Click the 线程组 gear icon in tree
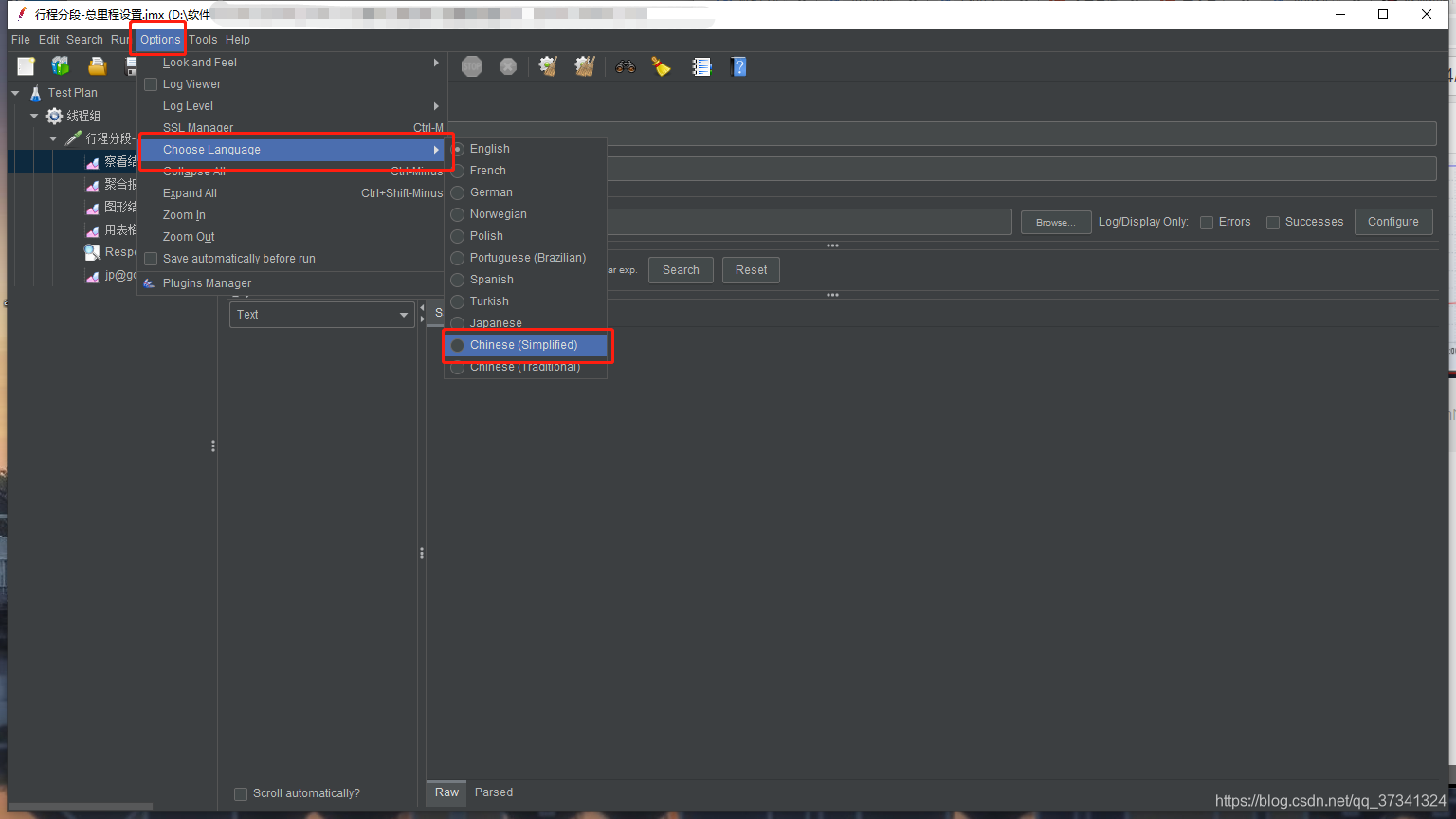This screenshot has height=819, width=1456. point(54,116)
